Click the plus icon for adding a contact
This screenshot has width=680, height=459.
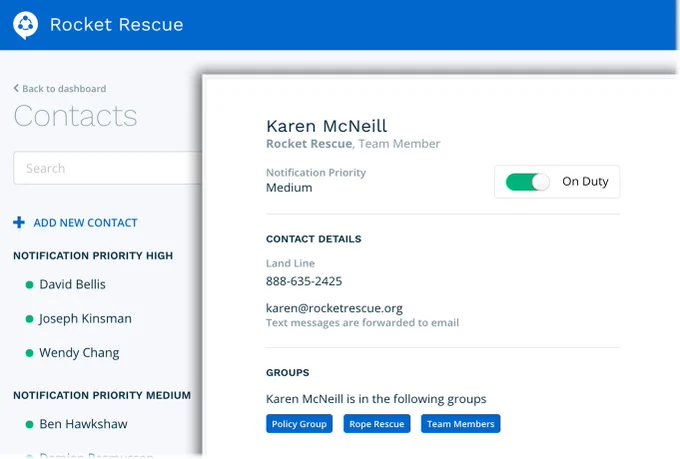(19, 222)
